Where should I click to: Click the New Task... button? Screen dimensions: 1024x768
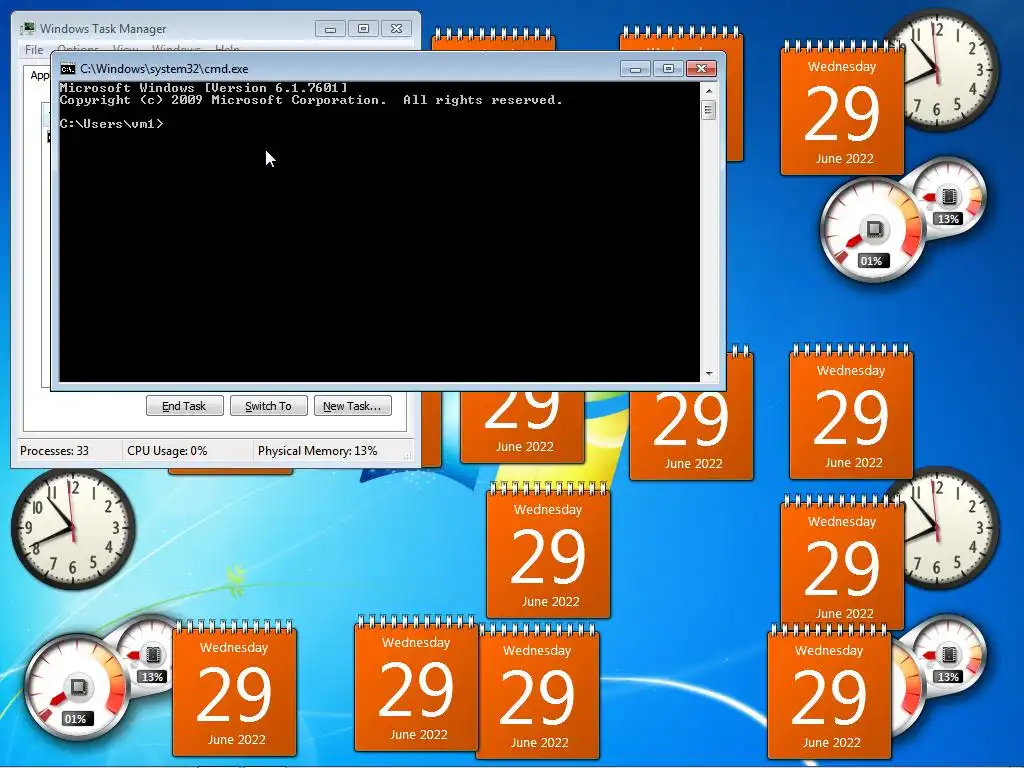tap(353, 406)
